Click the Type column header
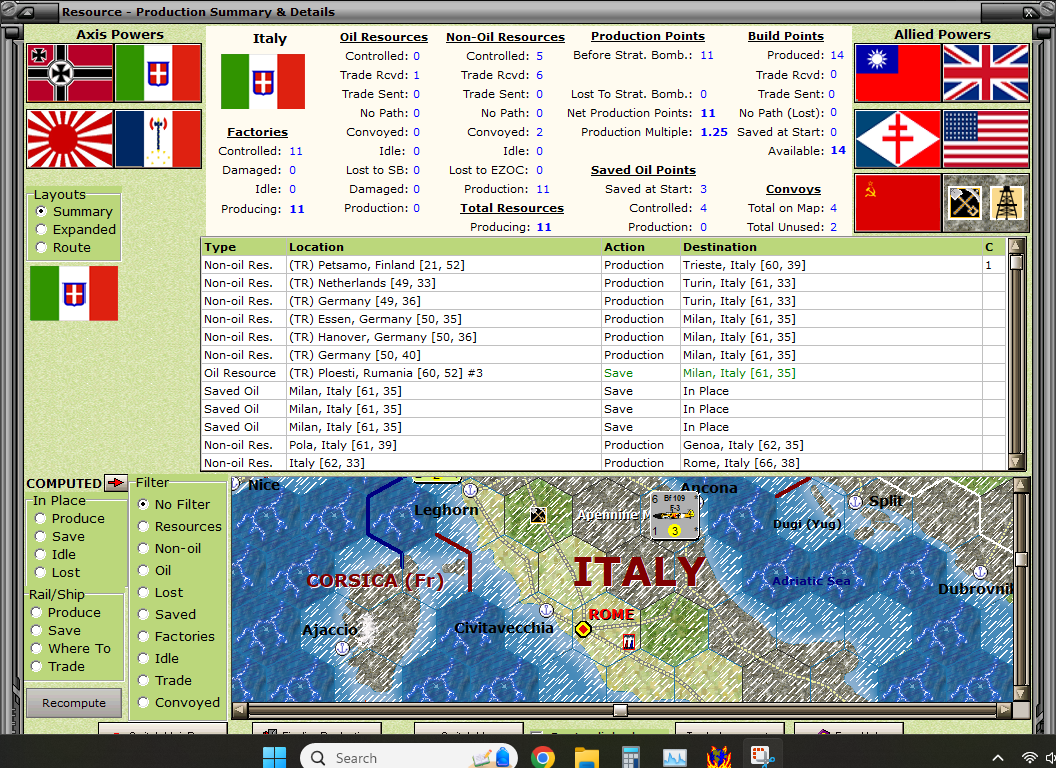 pyautogui.click(x=244, y=247)
